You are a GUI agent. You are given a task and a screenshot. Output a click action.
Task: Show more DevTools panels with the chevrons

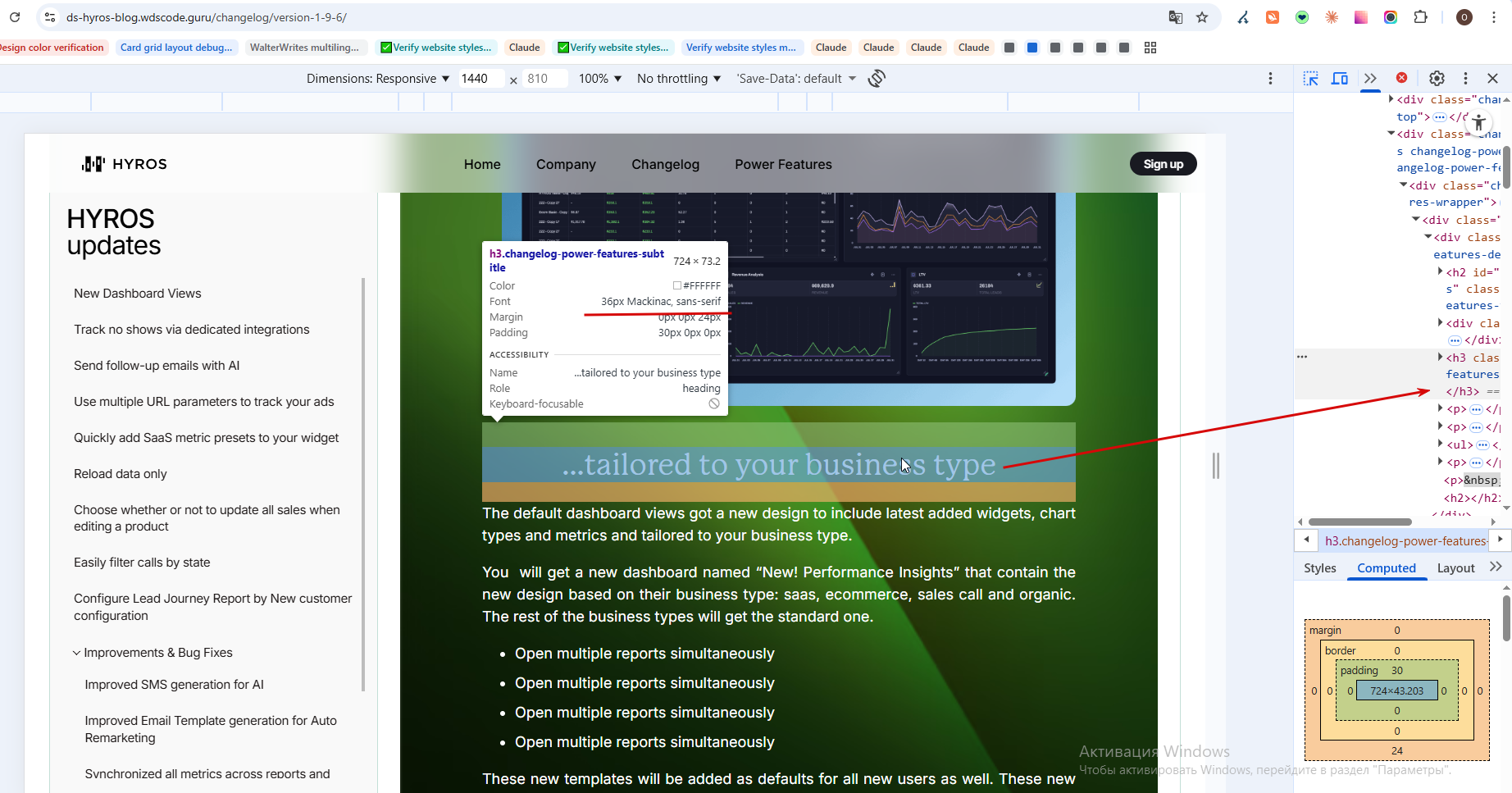pos(1370,79)
